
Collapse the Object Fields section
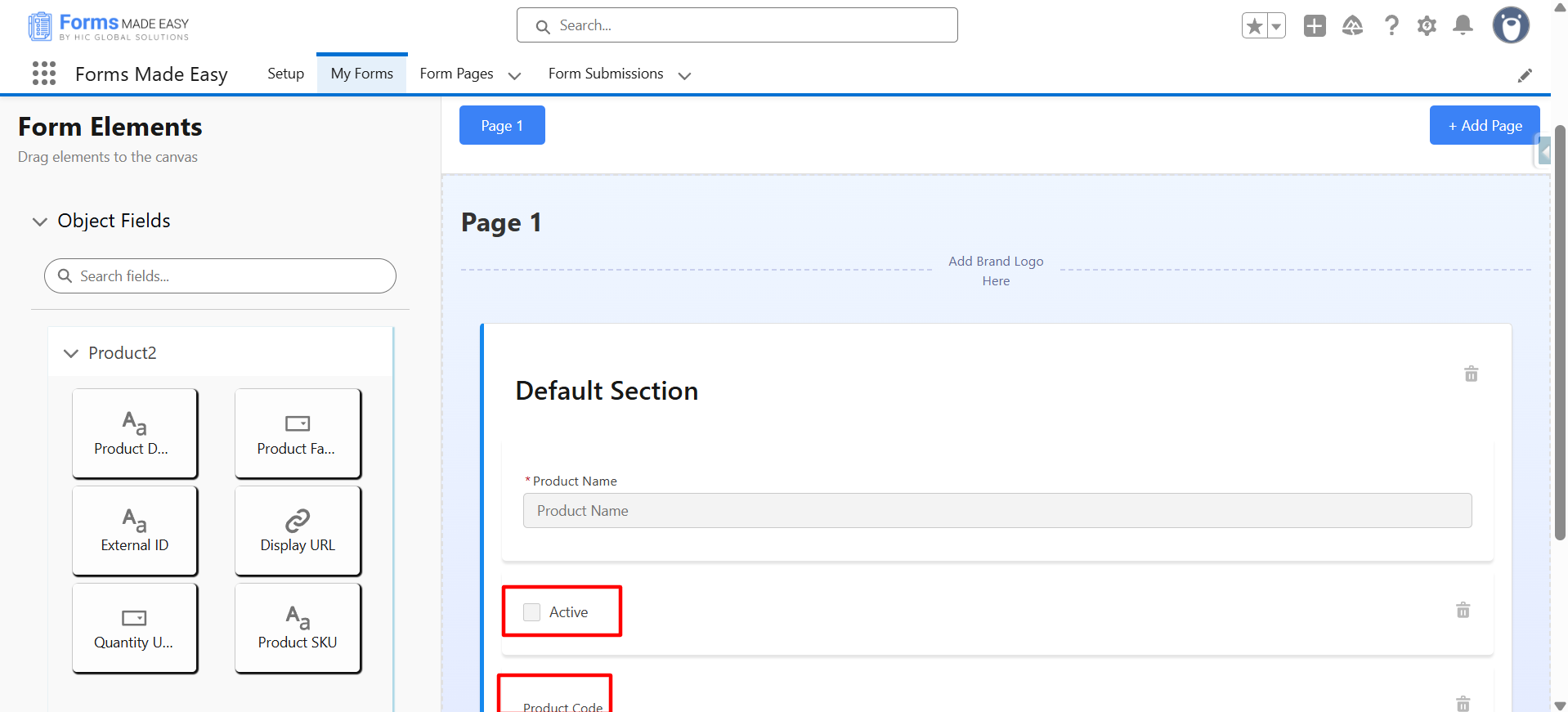click(39, 222)
